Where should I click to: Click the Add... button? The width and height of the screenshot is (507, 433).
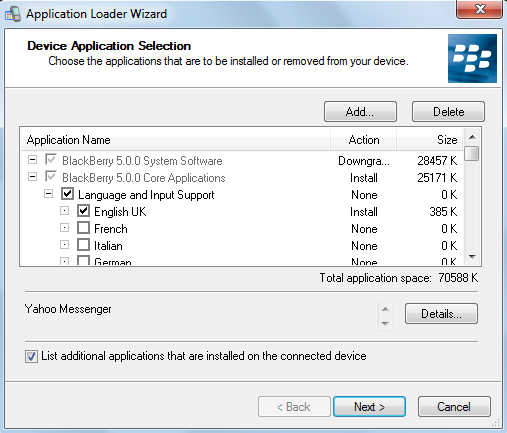coord(360,112)
